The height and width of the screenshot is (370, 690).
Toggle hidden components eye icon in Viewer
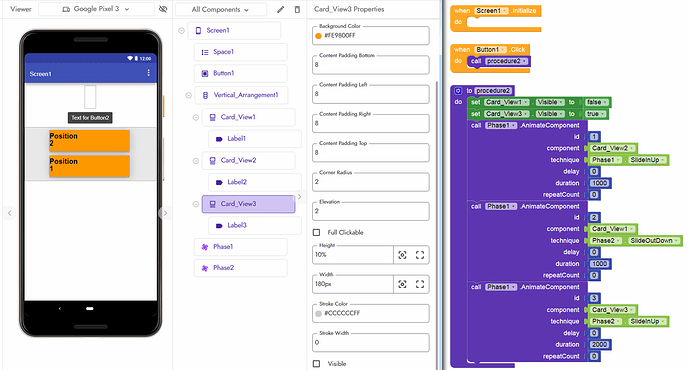point(163,9)
